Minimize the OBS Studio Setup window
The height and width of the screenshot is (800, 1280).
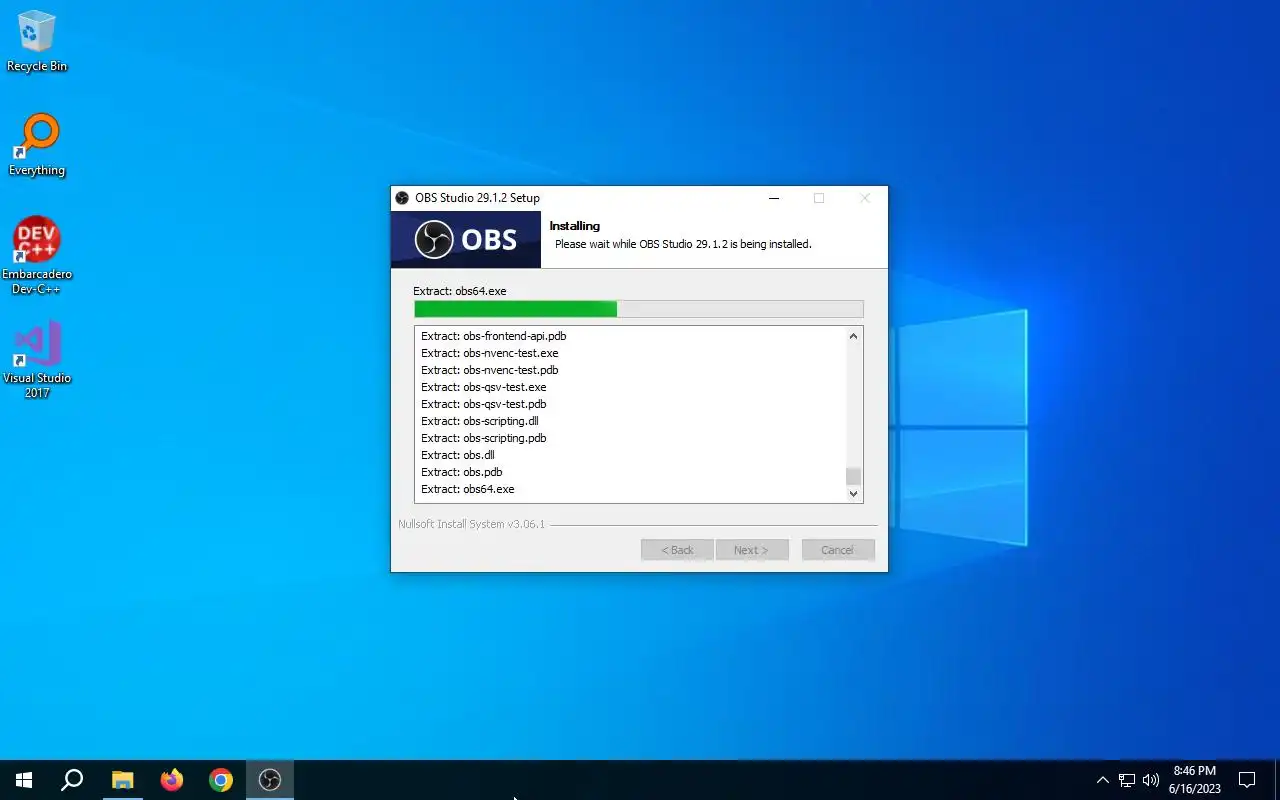coord(774,198)
